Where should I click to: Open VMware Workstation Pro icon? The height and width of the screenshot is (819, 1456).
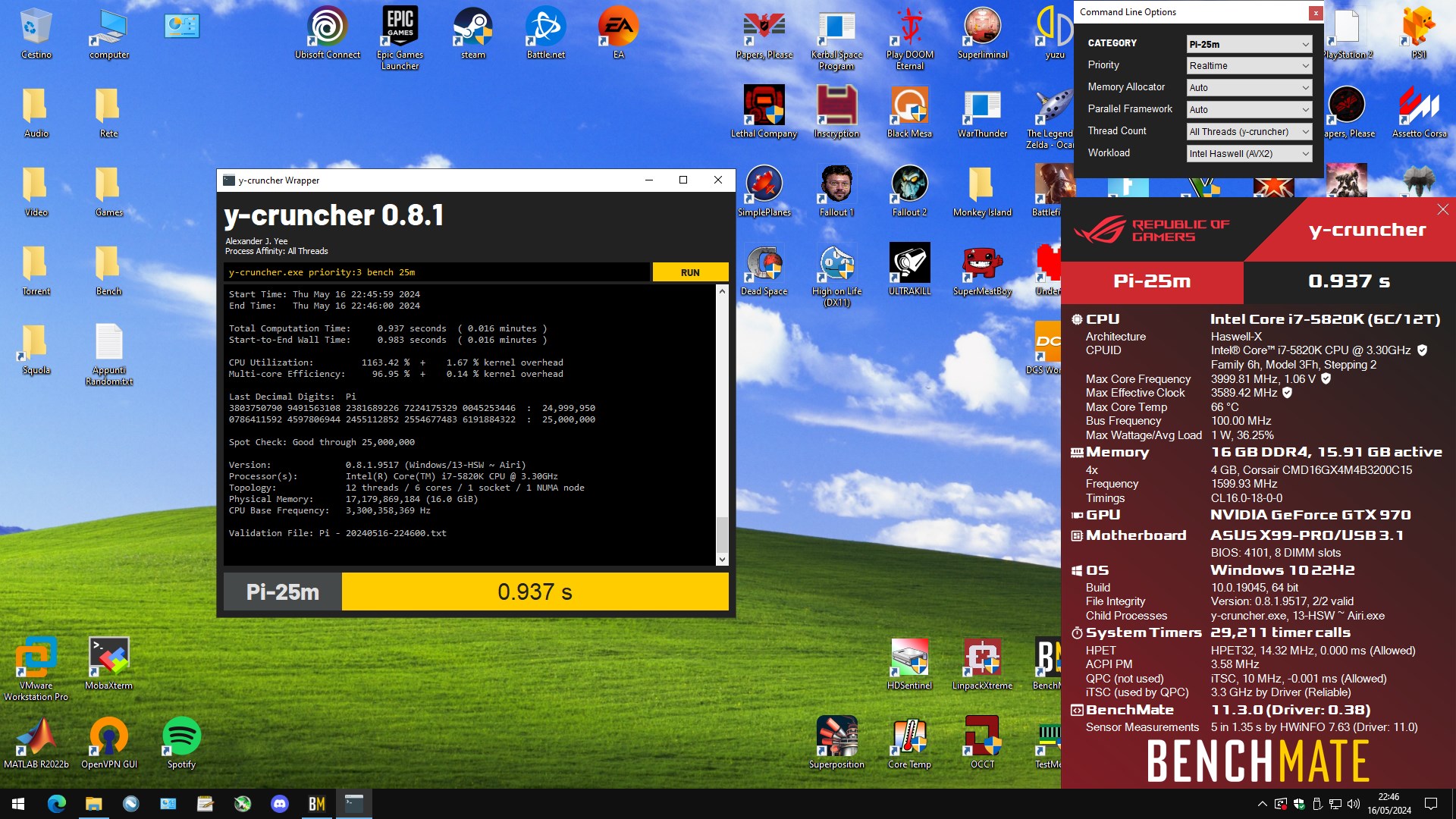pos(36,670)
